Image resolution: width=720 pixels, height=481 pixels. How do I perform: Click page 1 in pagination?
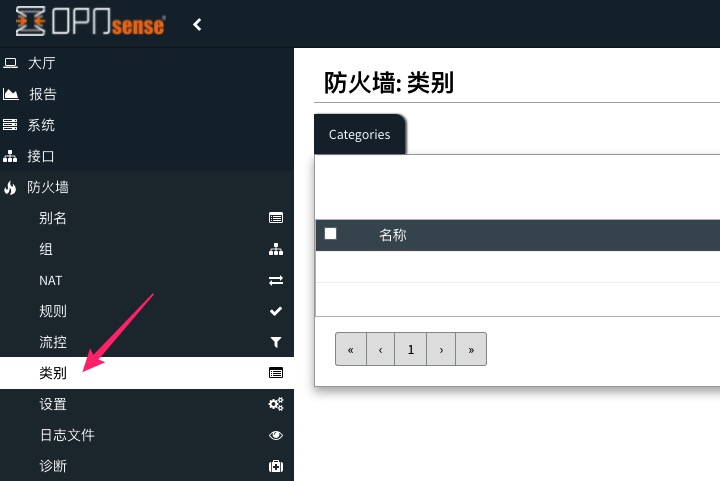[410, 349]
